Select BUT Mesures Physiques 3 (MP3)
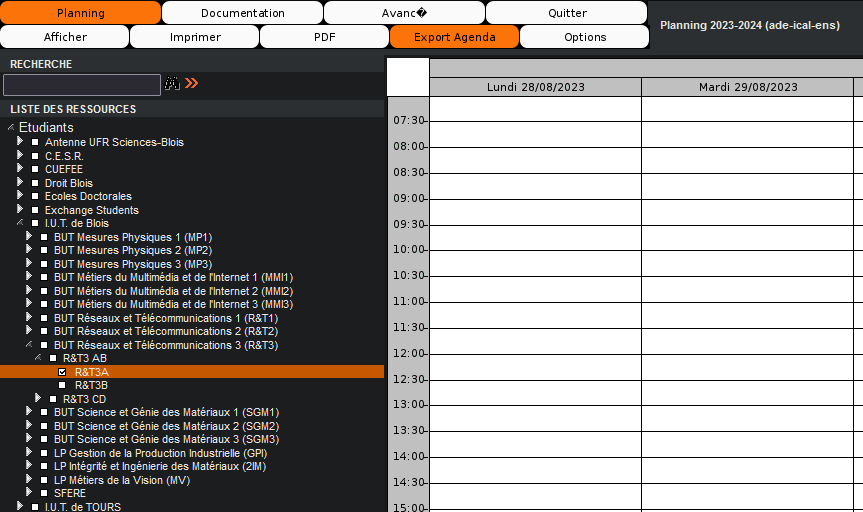The width and height of the screenshot is (863, 512). click(x=133, y=264)
